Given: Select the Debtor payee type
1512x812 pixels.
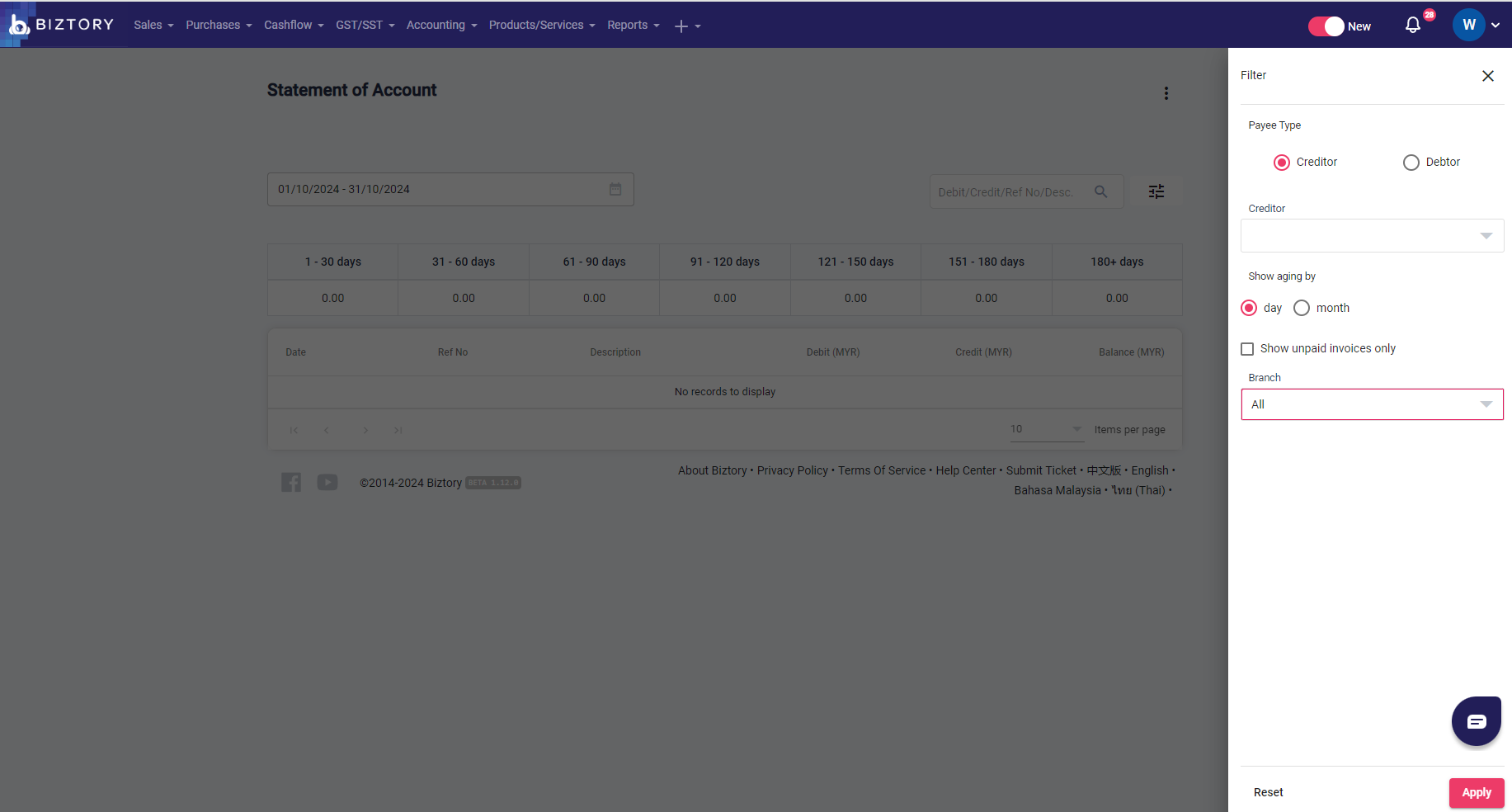Looking at the screenshot, I should (x=1411, y=163).
